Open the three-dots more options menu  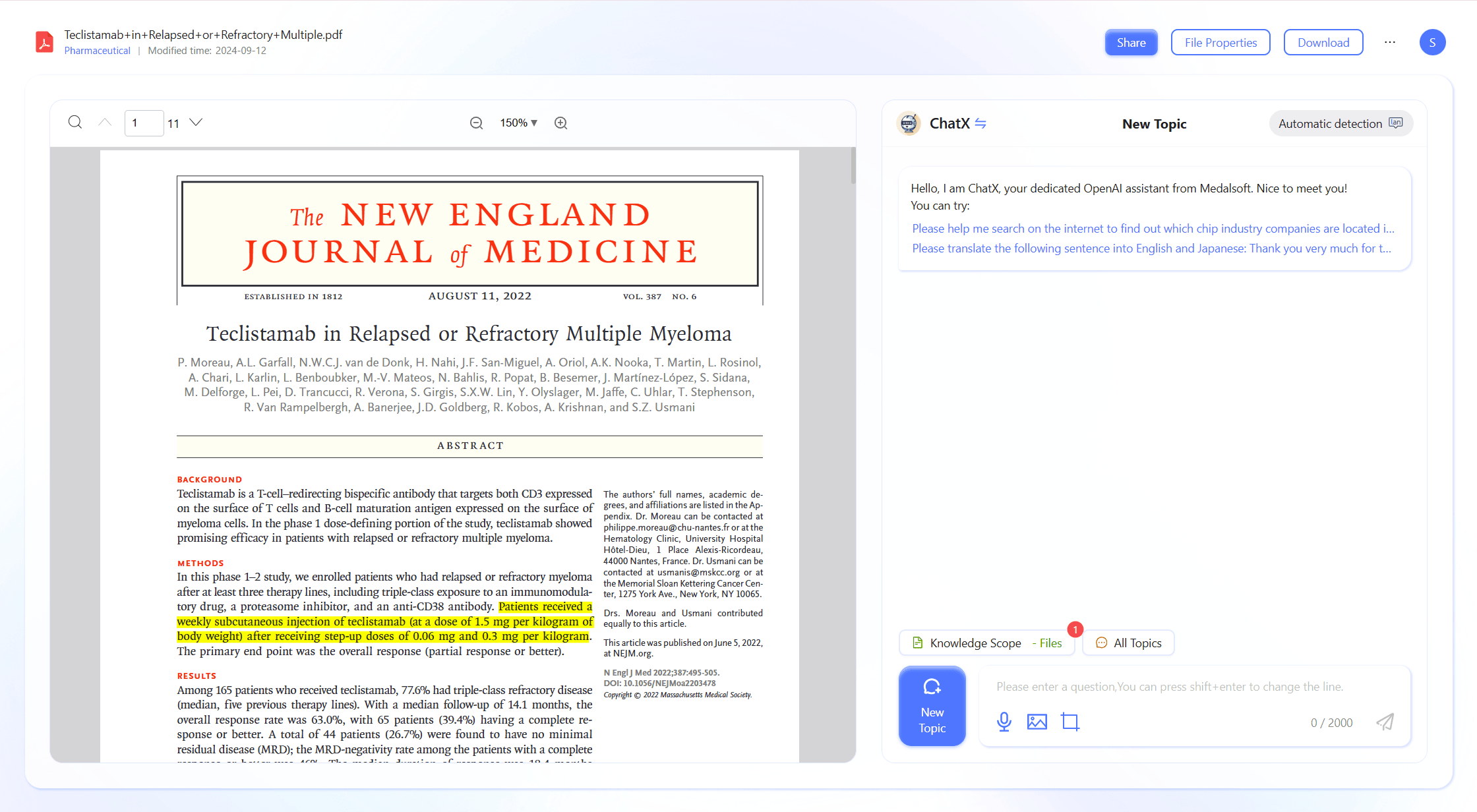(x=1390, y=42)
